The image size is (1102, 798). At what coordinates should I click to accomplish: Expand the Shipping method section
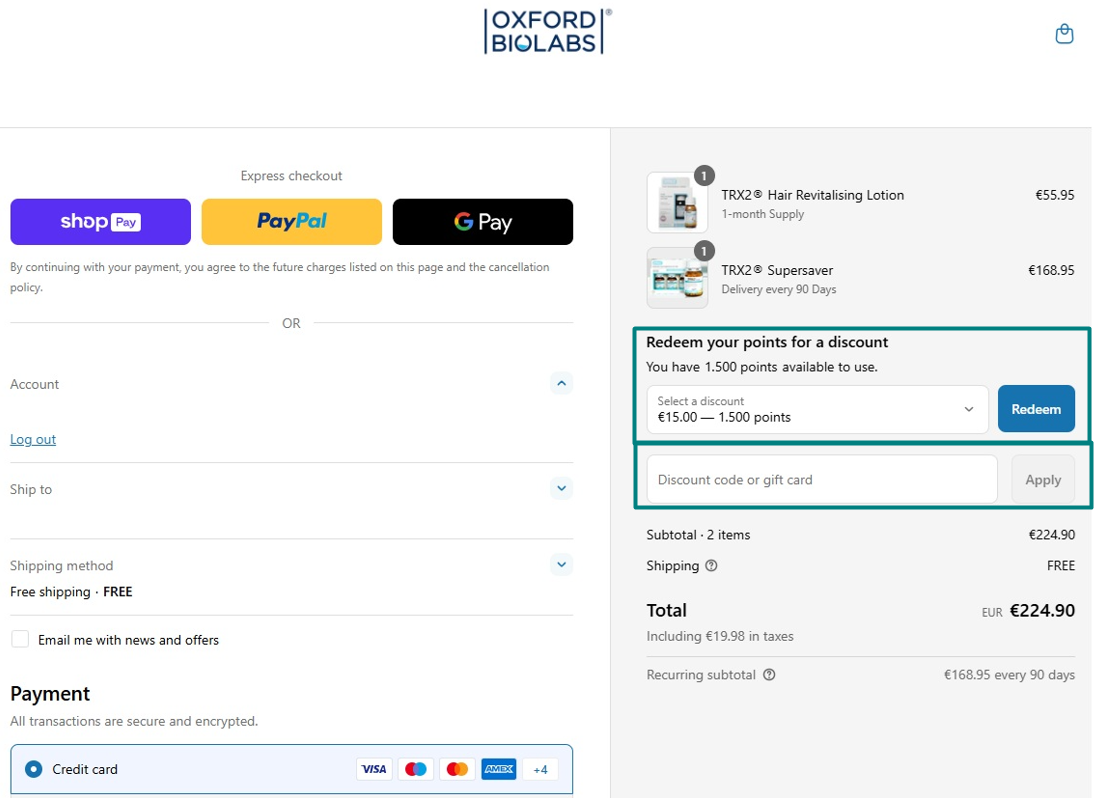(x=562, y=564)
